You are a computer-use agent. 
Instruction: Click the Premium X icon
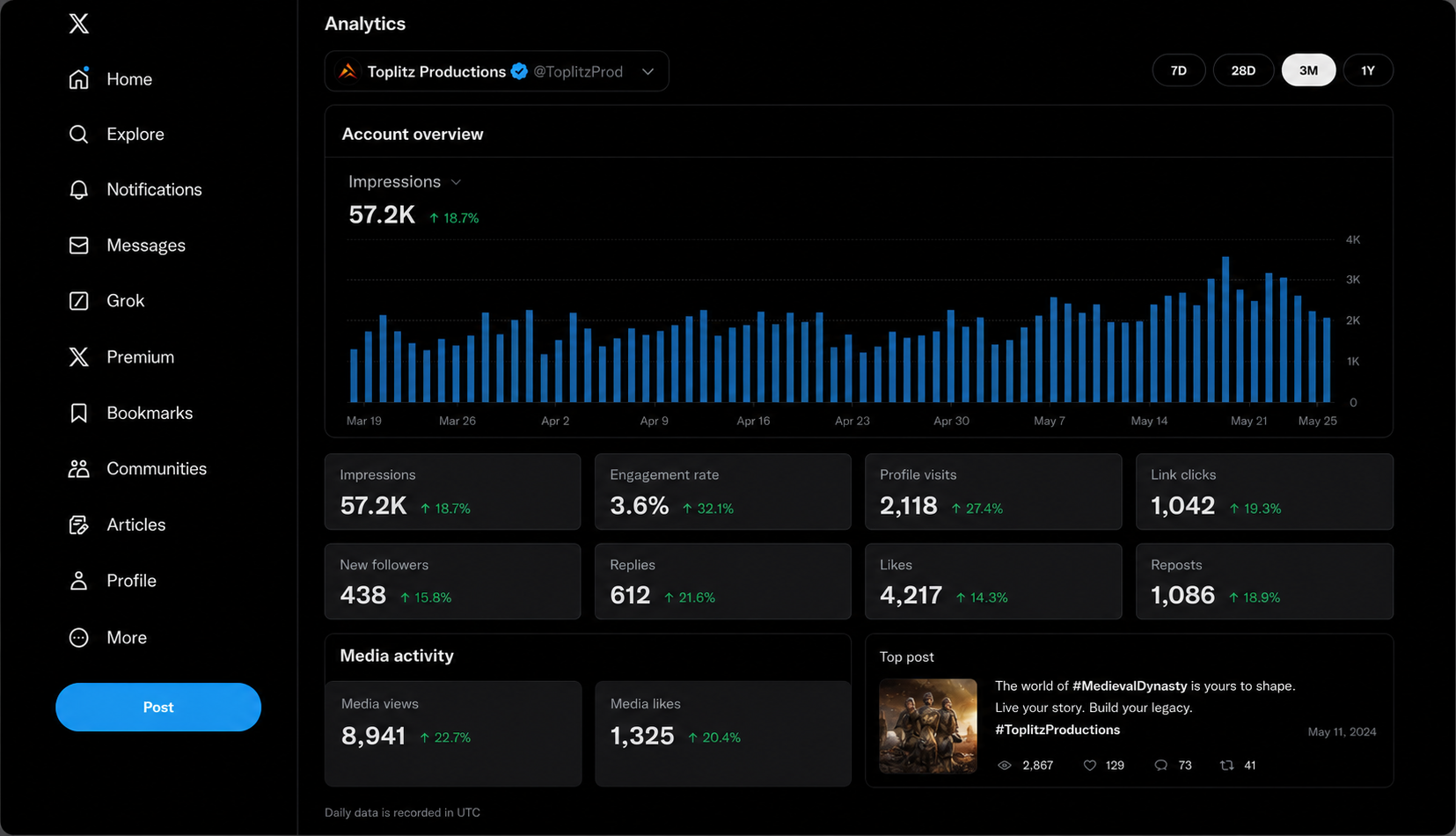pyautogui.click(x=79, y=356)
